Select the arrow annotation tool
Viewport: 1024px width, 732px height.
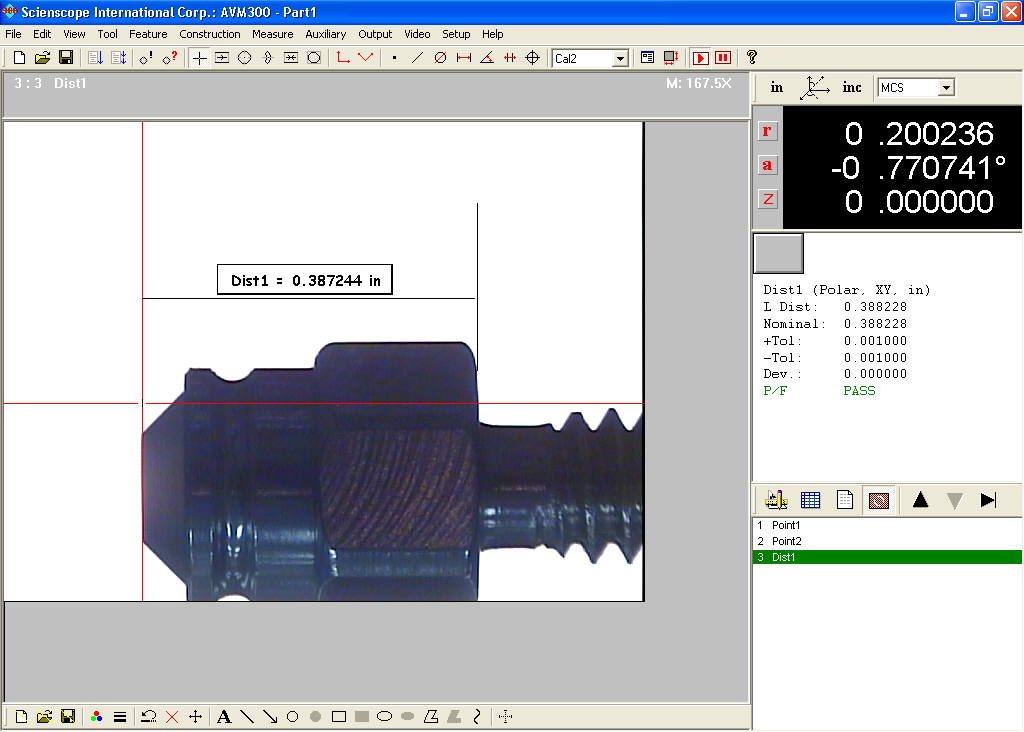270,717
